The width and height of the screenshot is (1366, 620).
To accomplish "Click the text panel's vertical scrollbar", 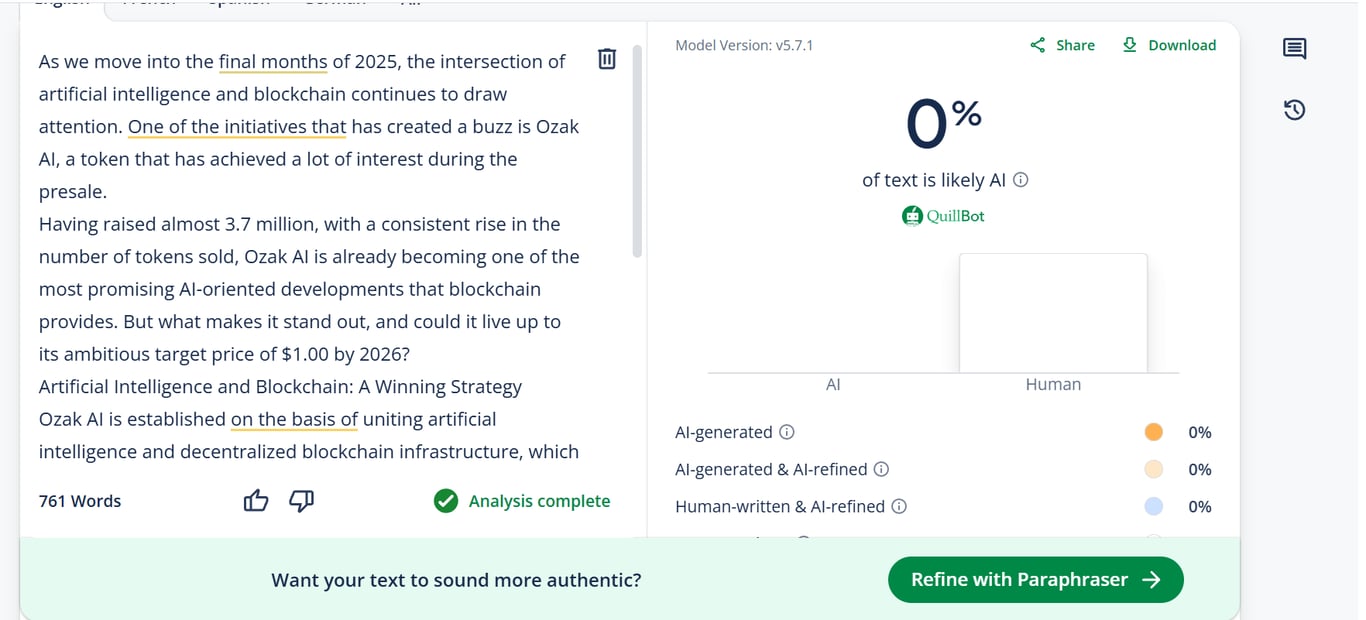I will [637, 150].
